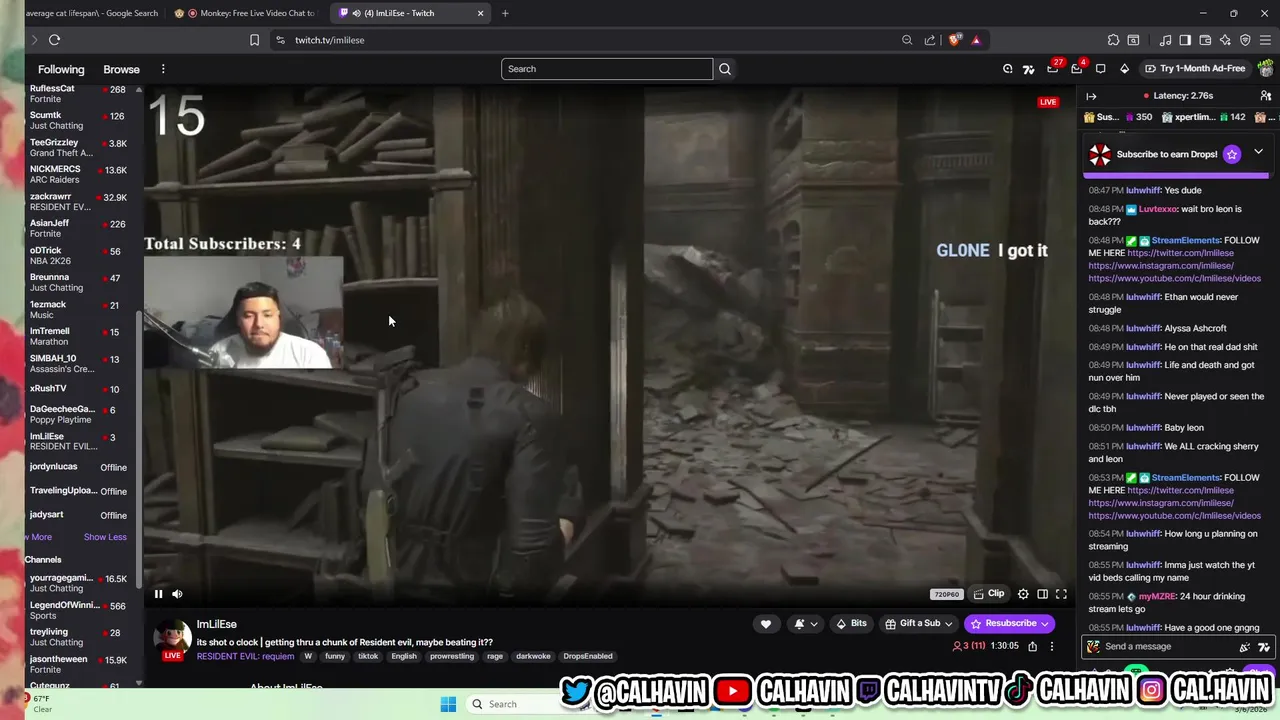Open Whispers speech bubble icon
Screen dimensions: 1280x720
[1101, 69]
